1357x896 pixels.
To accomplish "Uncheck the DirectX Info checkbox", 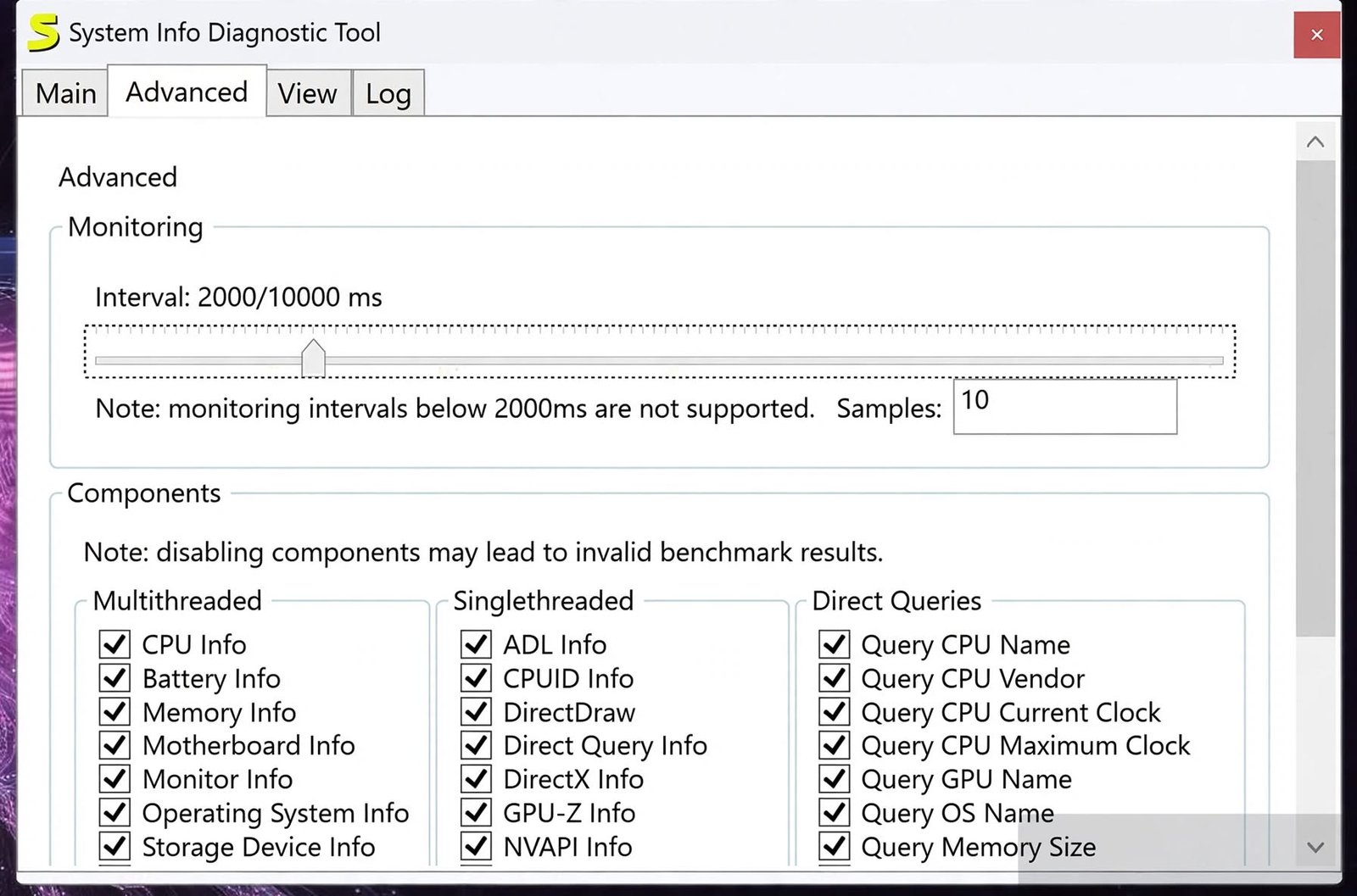I will click(476, 779).
